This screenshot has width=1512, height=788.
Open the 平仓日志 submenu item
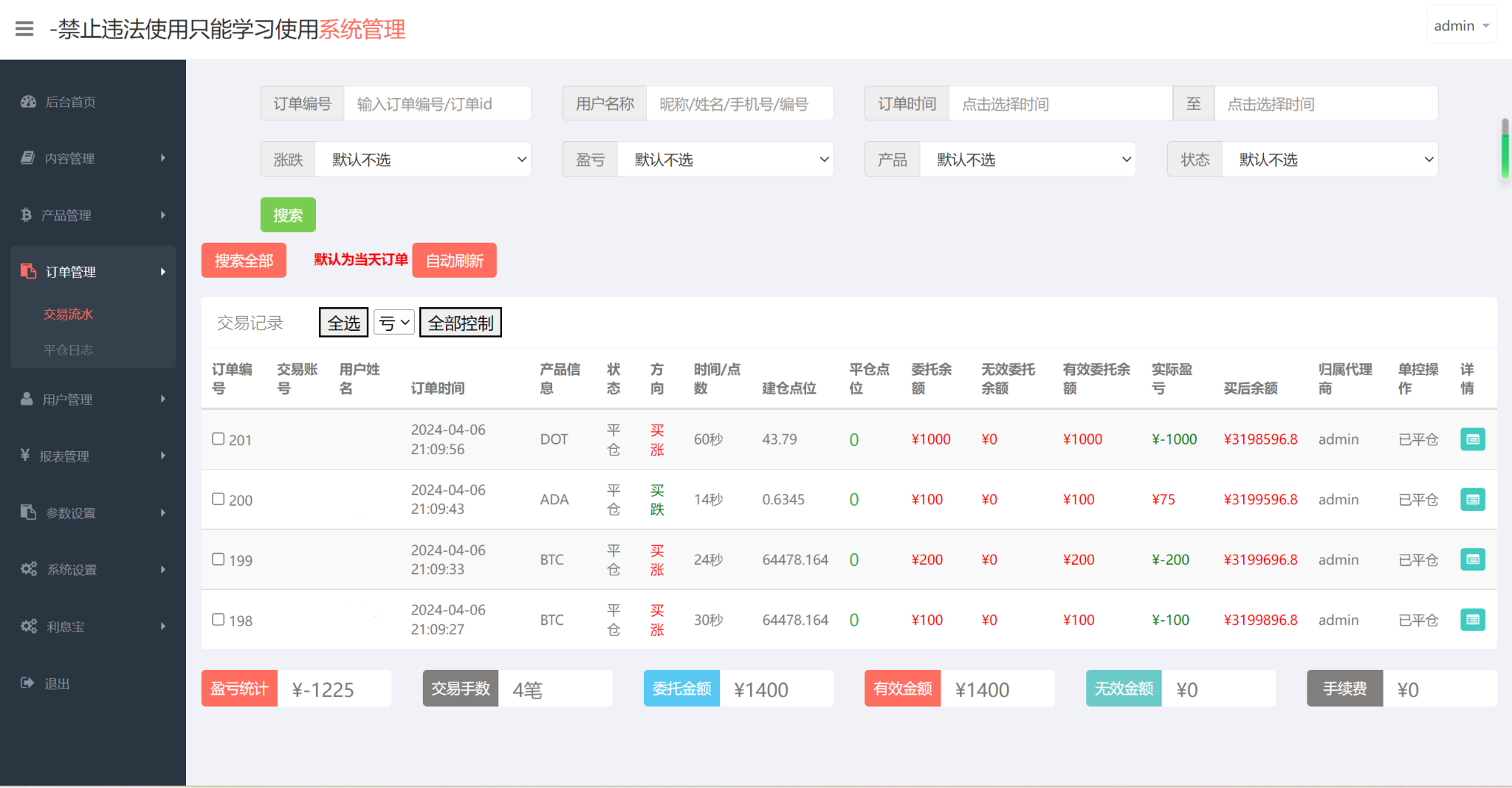tap(68, 349)
